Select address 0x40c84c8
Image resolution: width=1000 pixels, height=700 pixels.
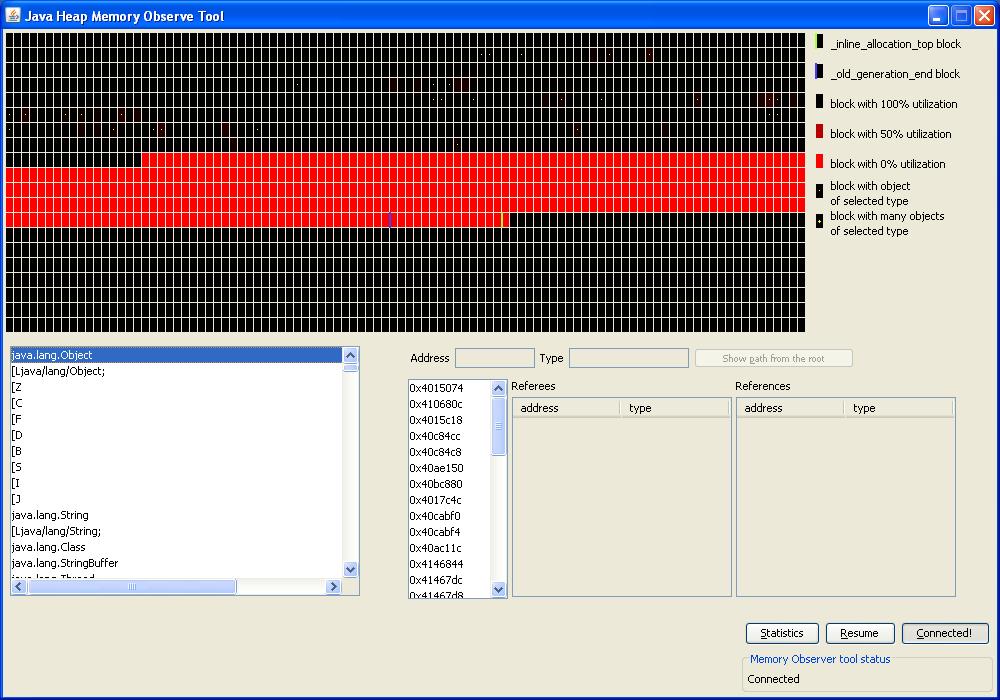click(450, 452)
